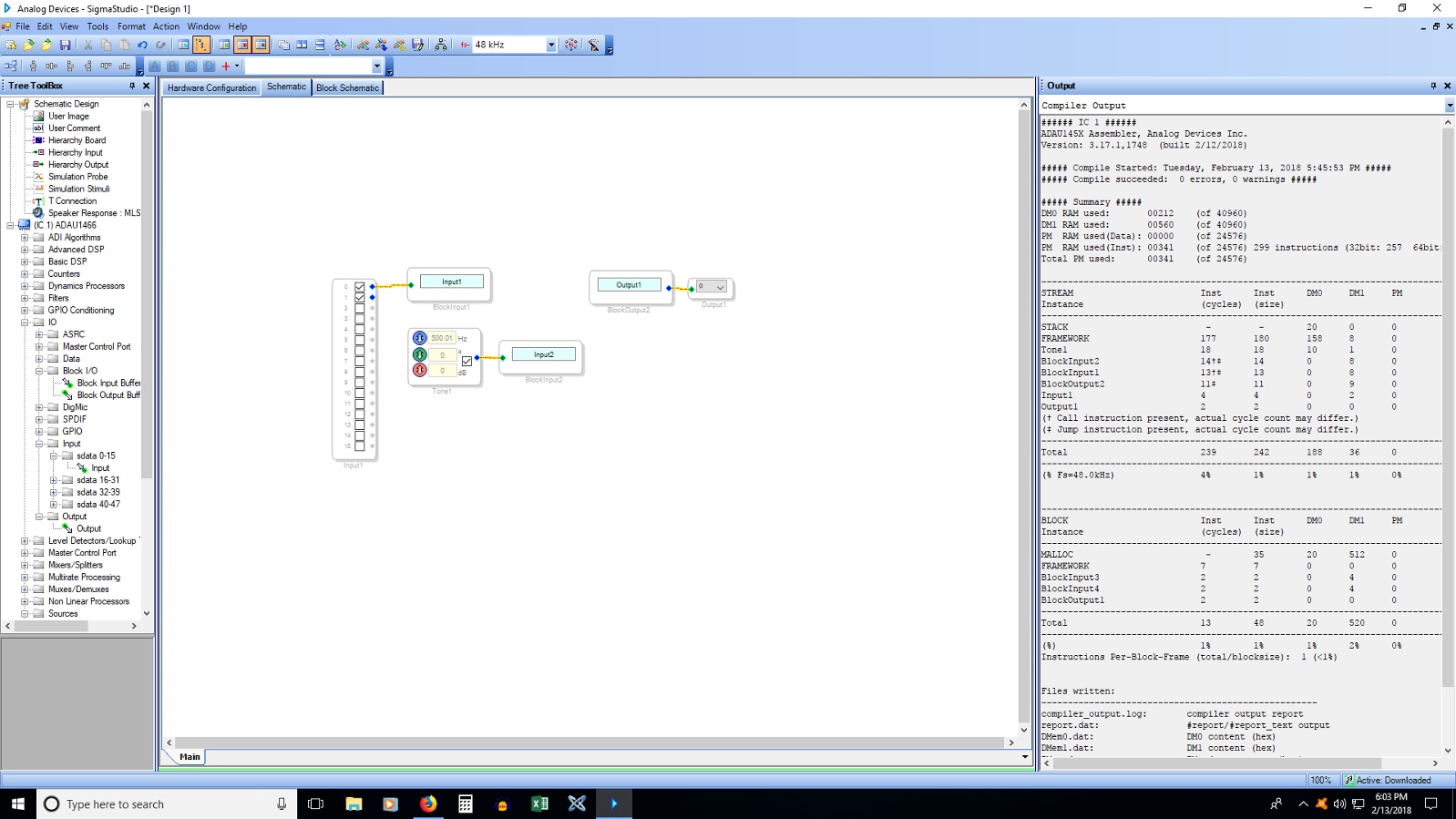
Task: Click the Type here to search box
Action: tap(167, 804)
